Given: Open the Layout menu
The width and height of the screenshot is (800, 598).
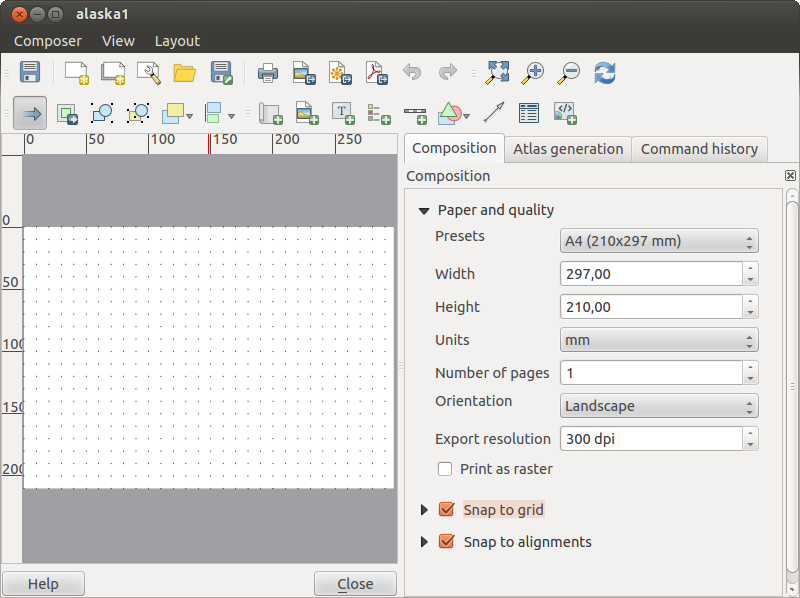Looking at the screenshot, I should 177,41.
